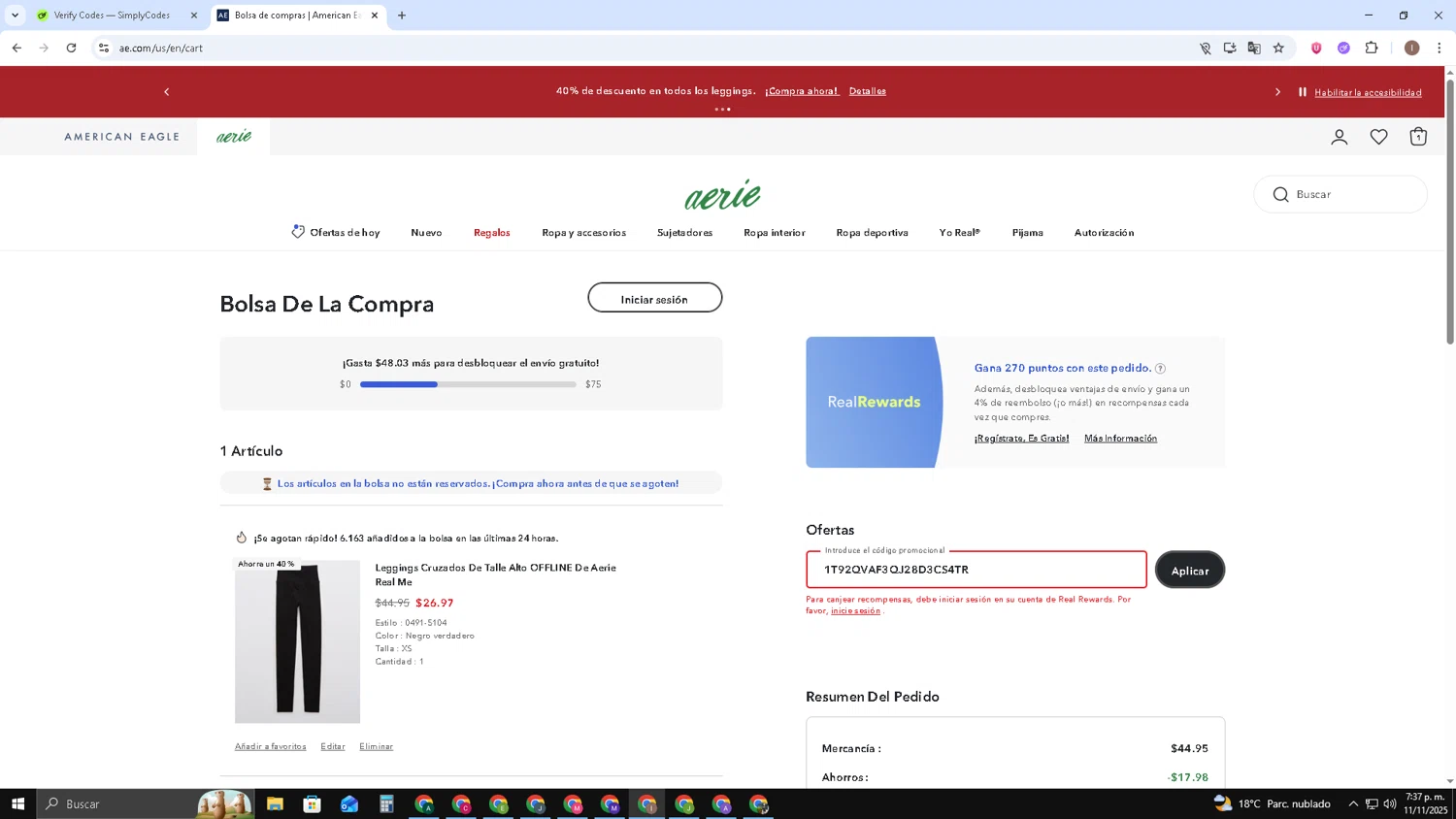
Task: Click the promo code input field
Action: [x=976, y=570]
